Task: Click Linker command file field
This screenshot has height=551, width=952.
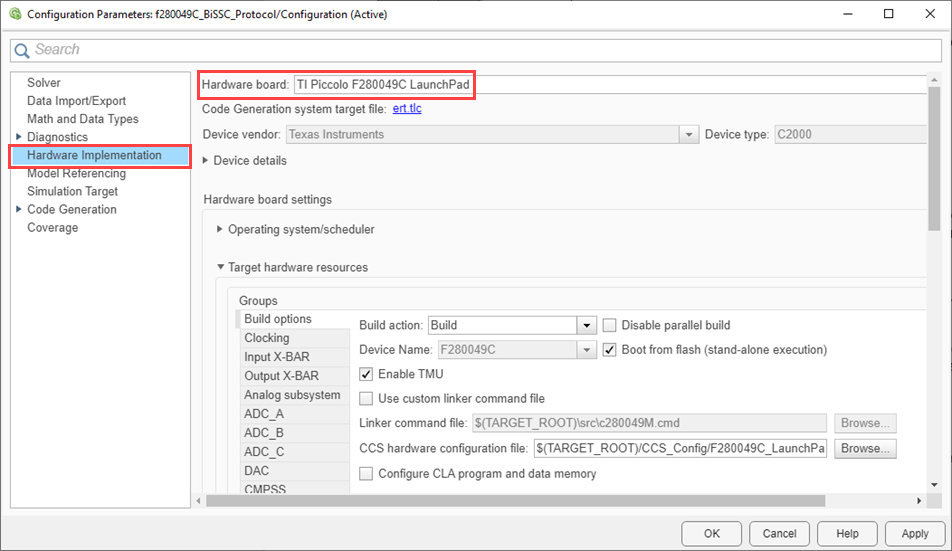Action: [649, 423]
